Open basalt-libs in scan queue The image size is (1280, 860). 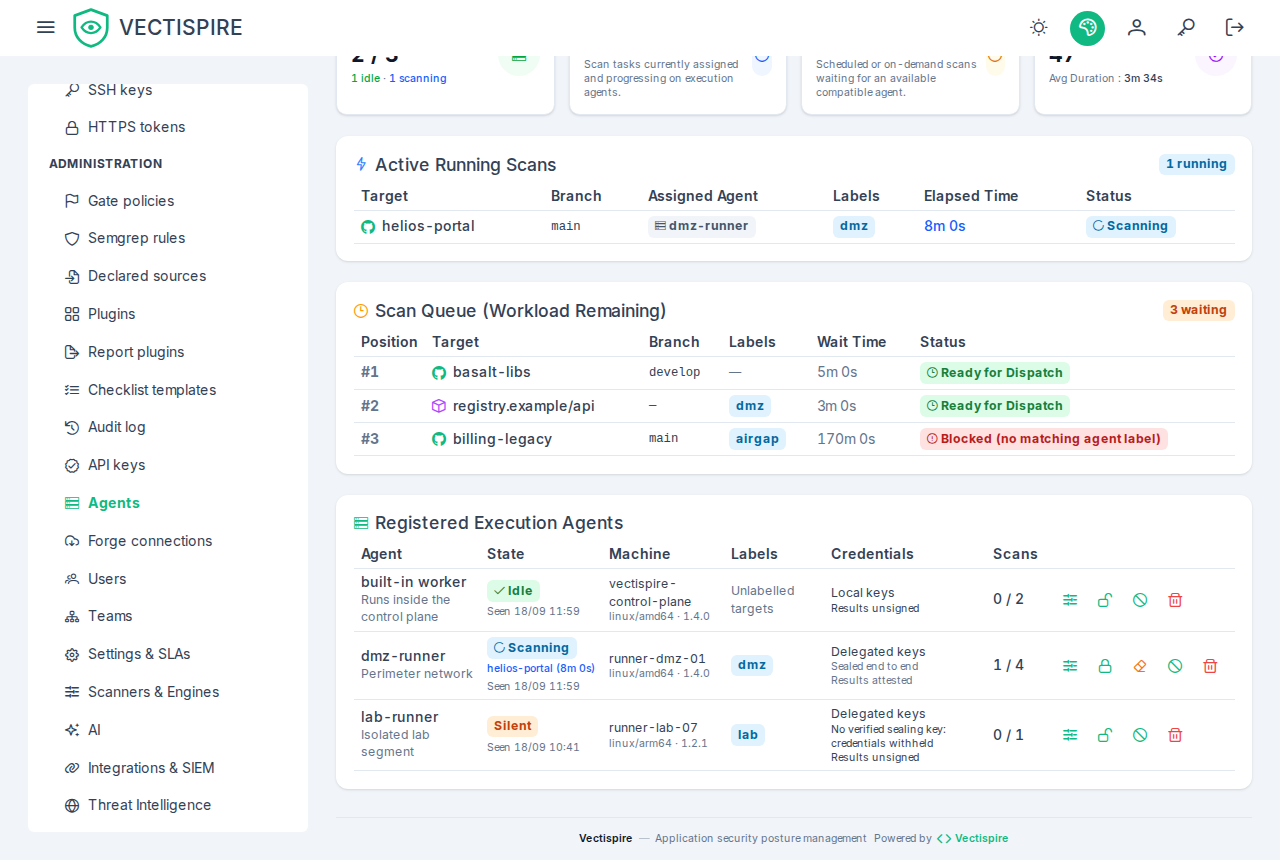(x=491, y=372)
